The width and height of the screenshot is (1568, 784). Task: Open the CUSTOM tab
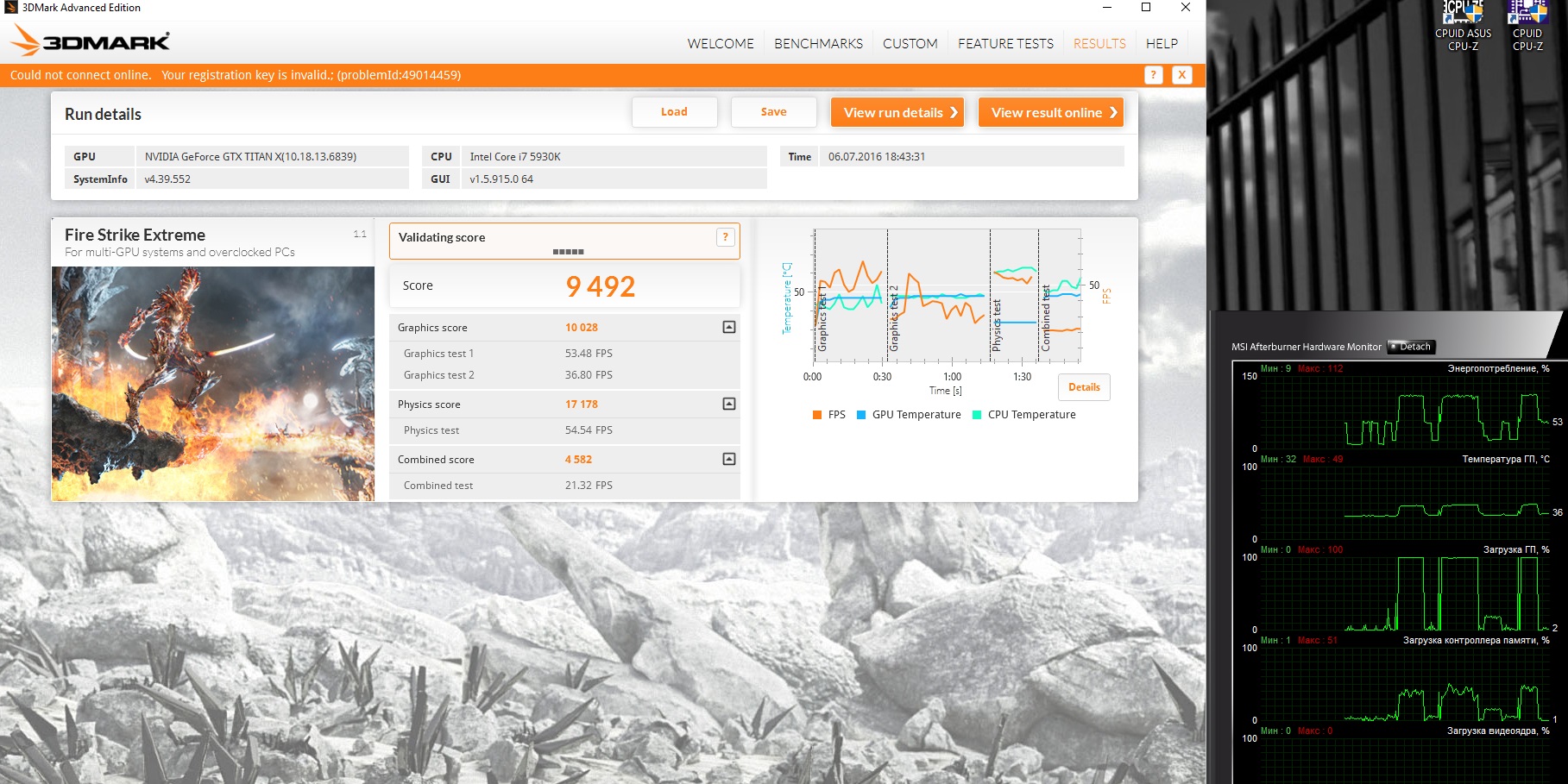pos(910,43)
